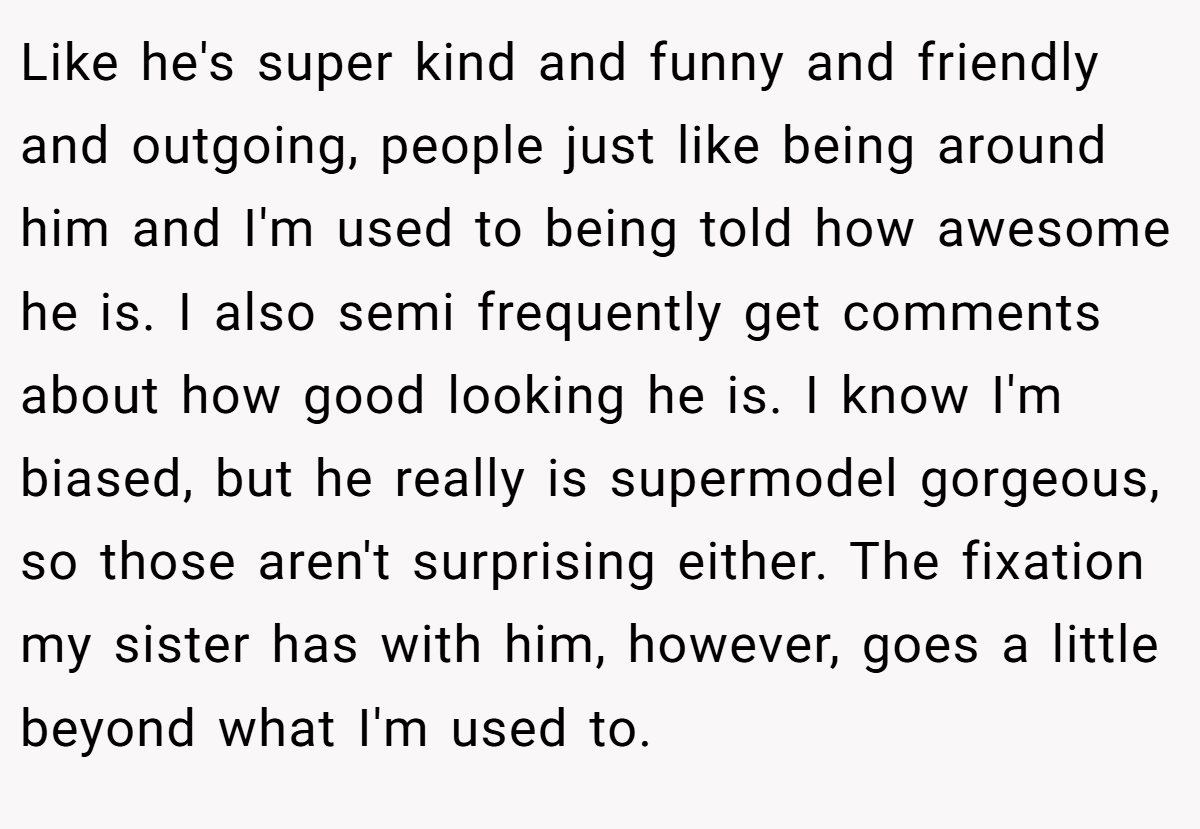Place cursor on the word "comments"
1200x829 pixels.
[x=971, y=316]
